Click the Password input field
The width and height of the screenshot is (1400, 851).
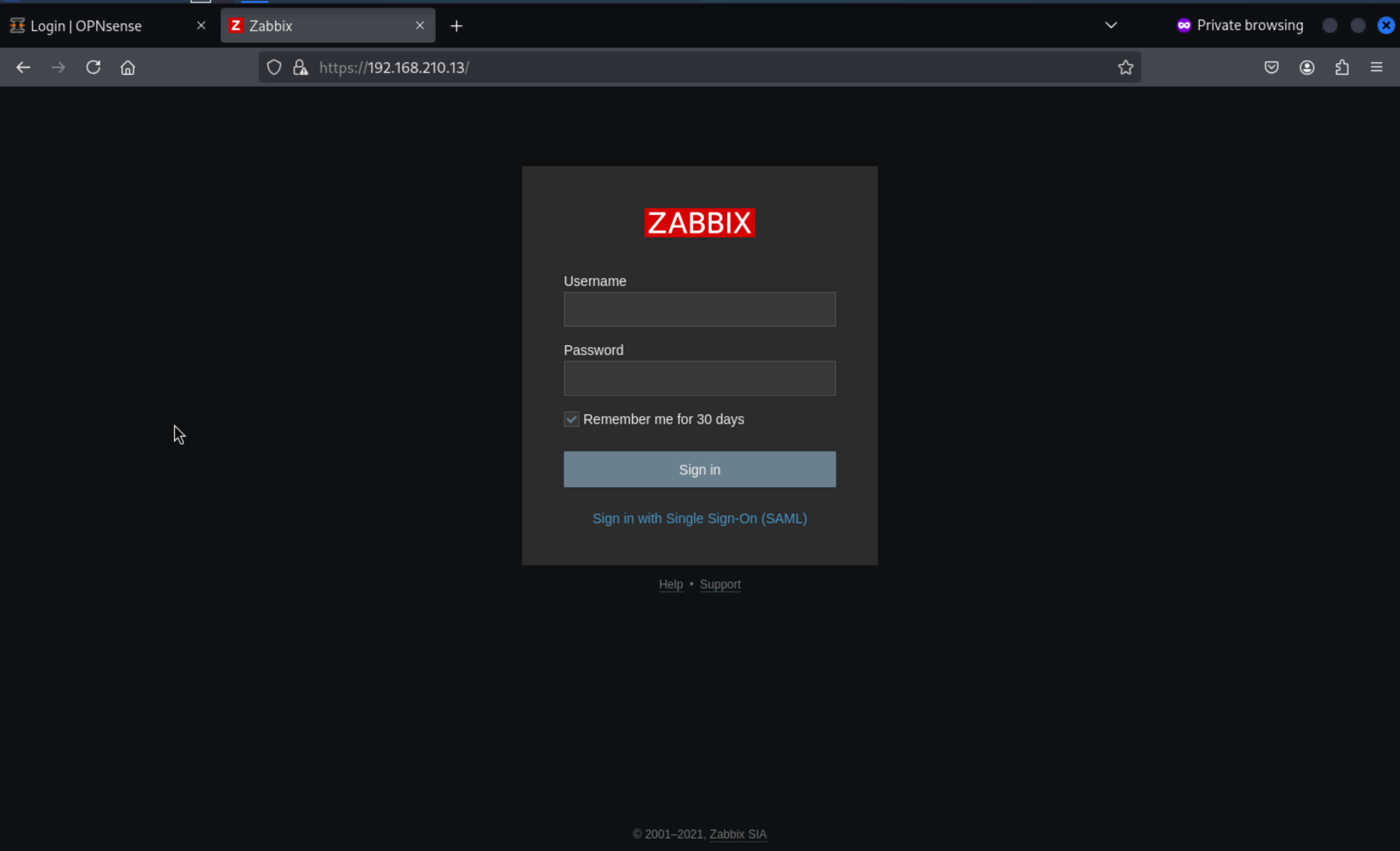(700, 378)
